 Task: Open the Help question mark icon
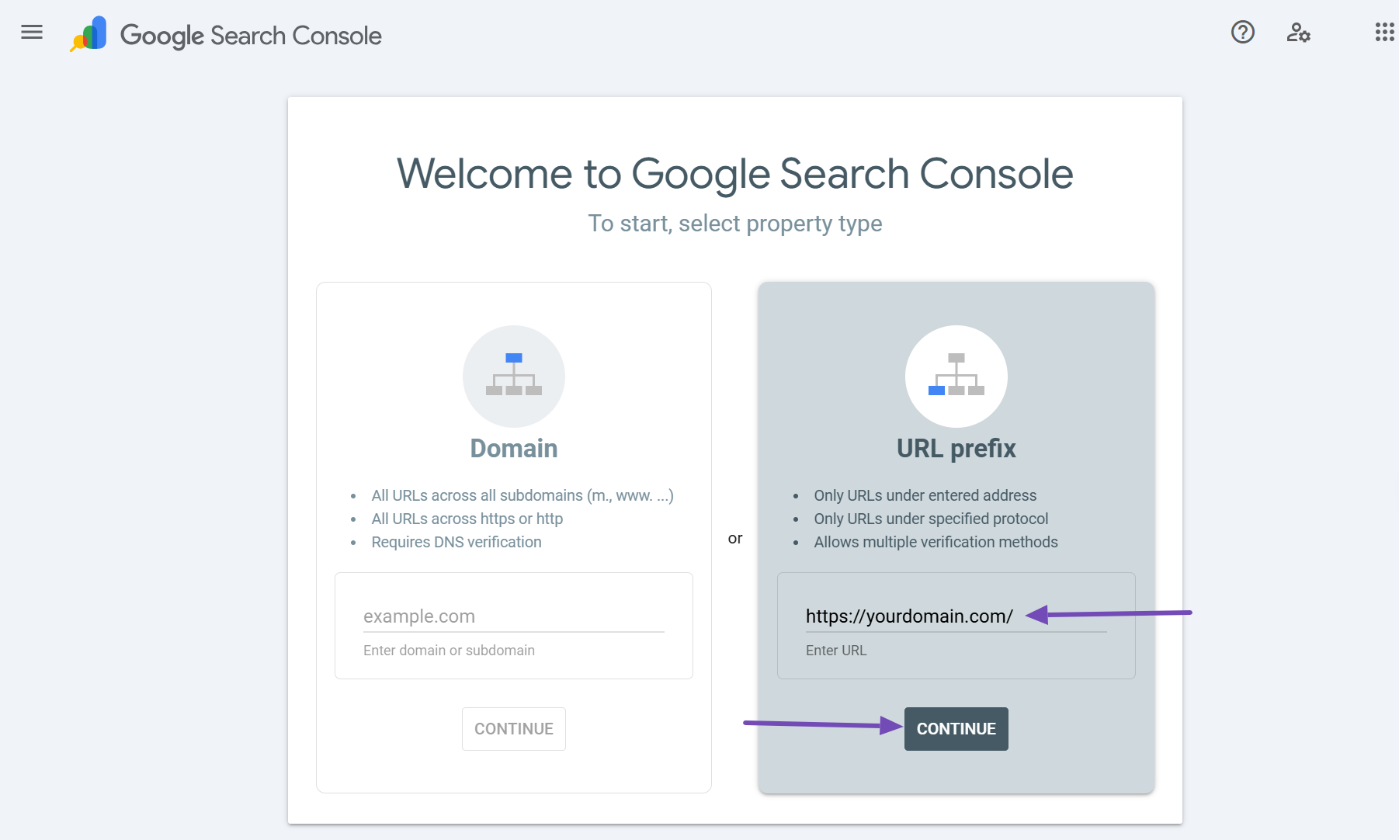point(1242,32)
